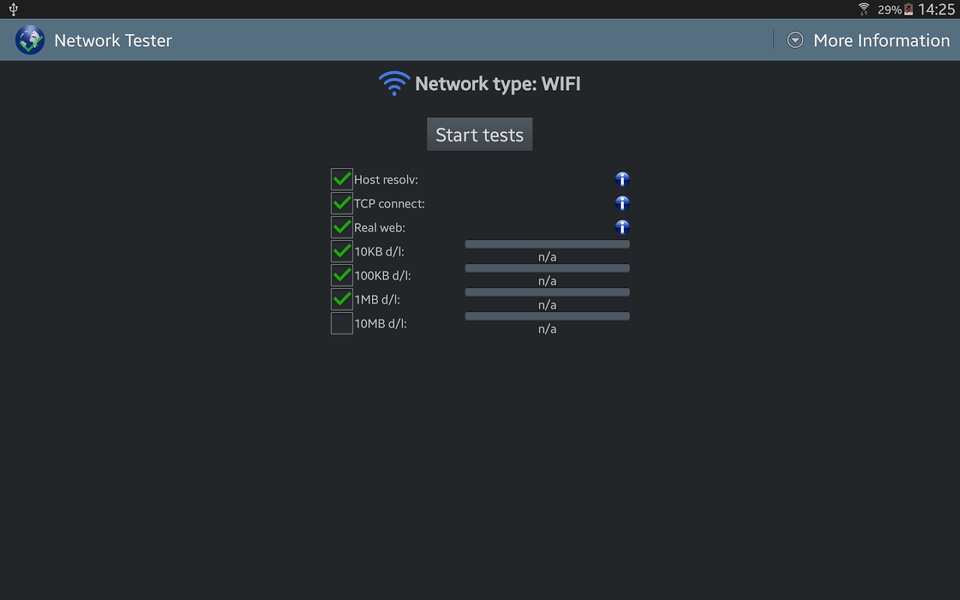
Task: Tap the 29% battery percentage text
Action: [889, 10]
